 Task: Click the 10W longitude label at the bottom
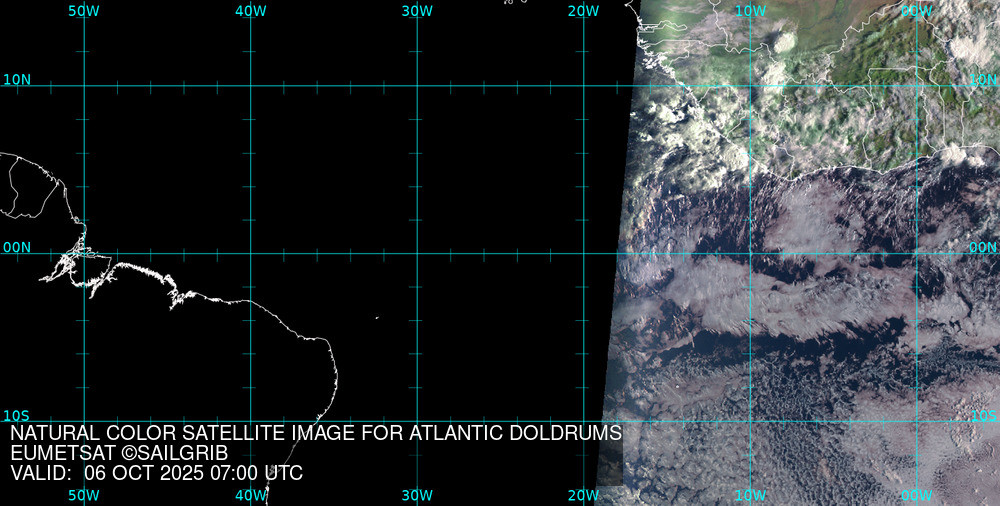point(750,495)
